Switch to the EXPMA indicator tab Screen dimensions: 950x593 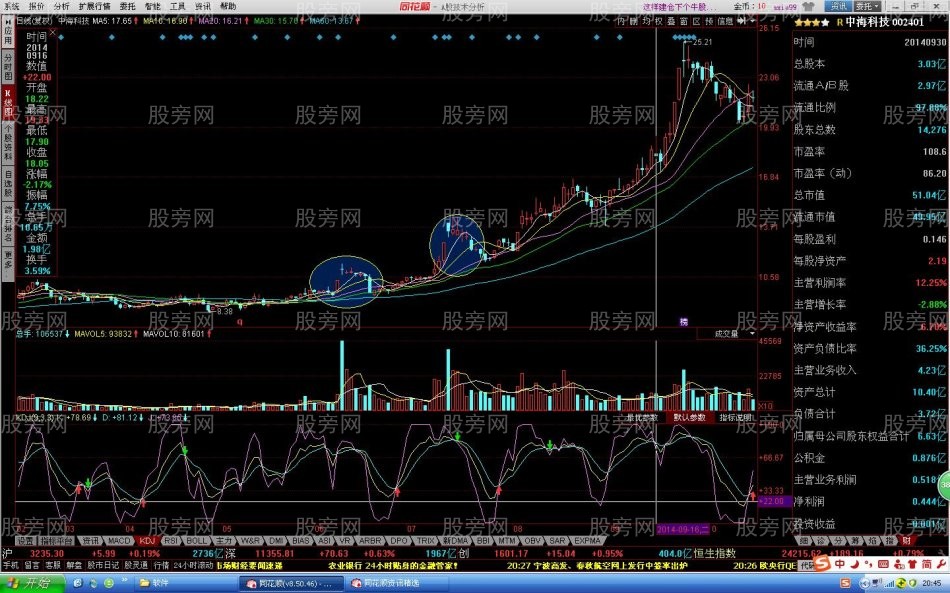588,540
